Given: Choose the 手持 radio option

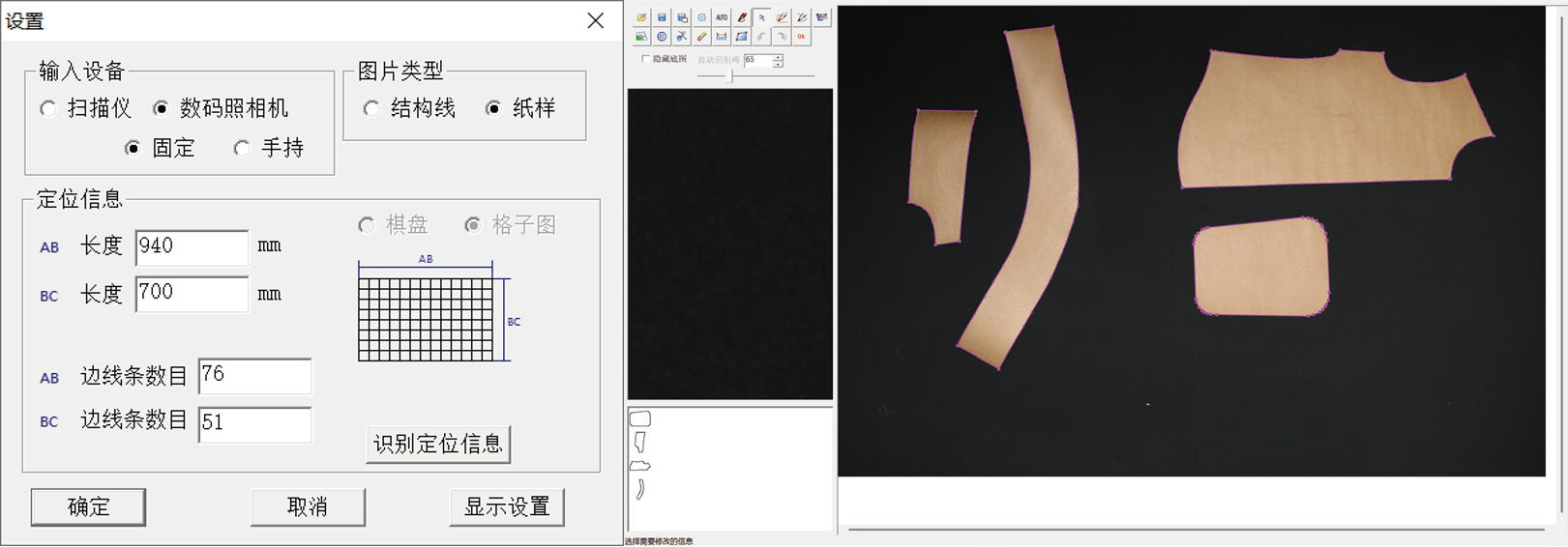Looking at the screenshot, I should pyautogui.click(x=242, y=148).
